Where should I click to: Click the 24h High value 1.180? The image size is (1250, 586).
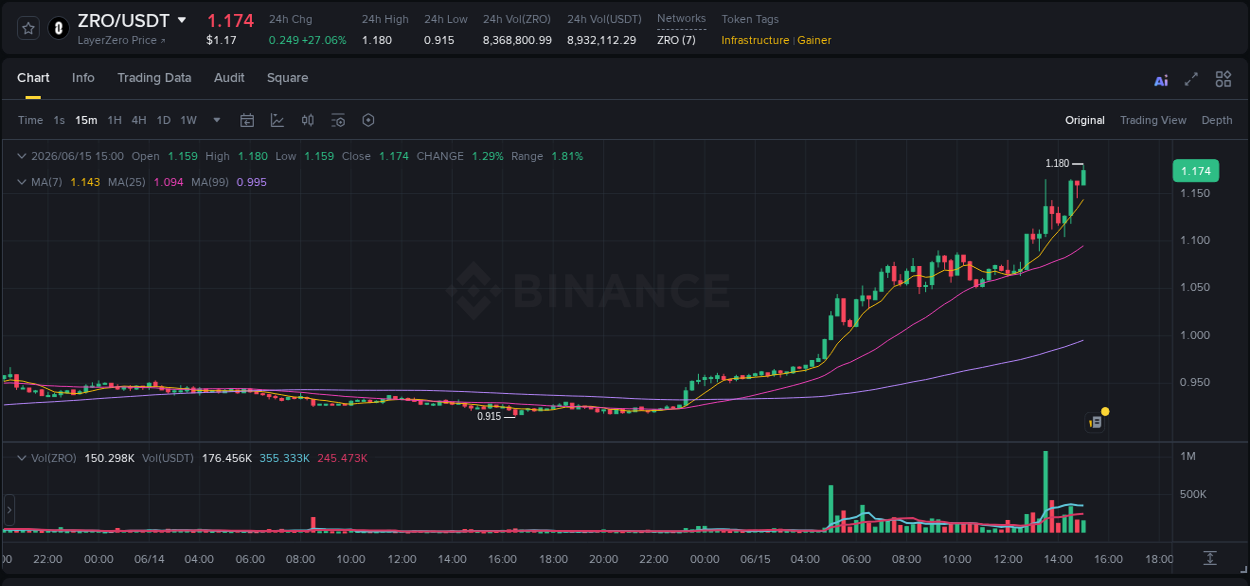[x=377, y=40]
